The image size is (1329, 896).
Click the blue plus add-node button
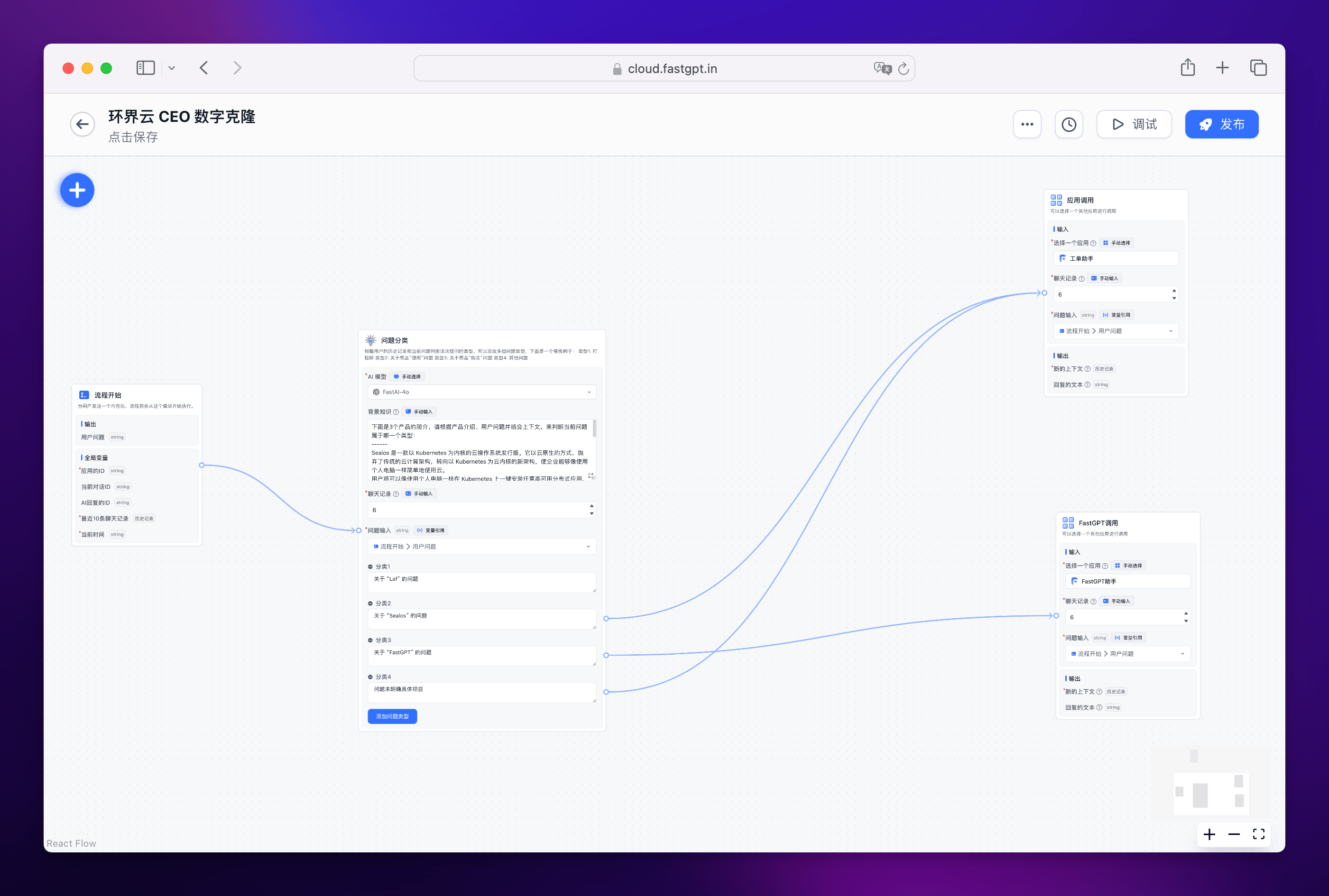click(x=77, y=190)
